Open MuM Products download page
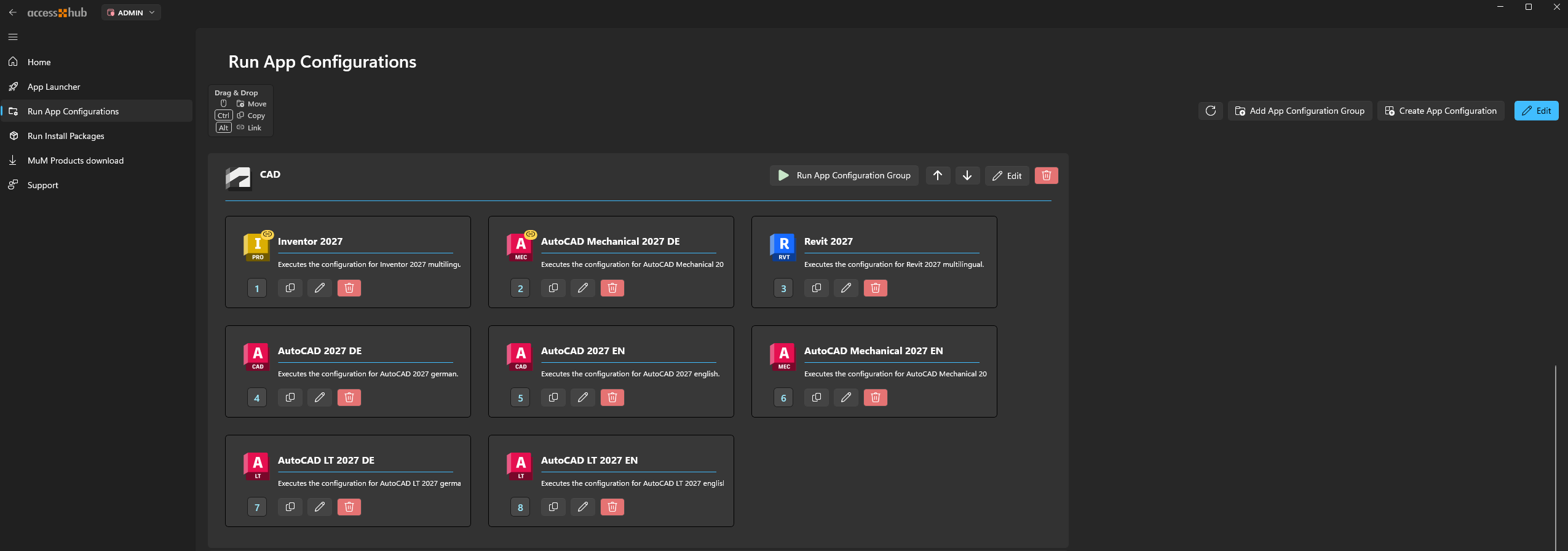 click(97, 161)
